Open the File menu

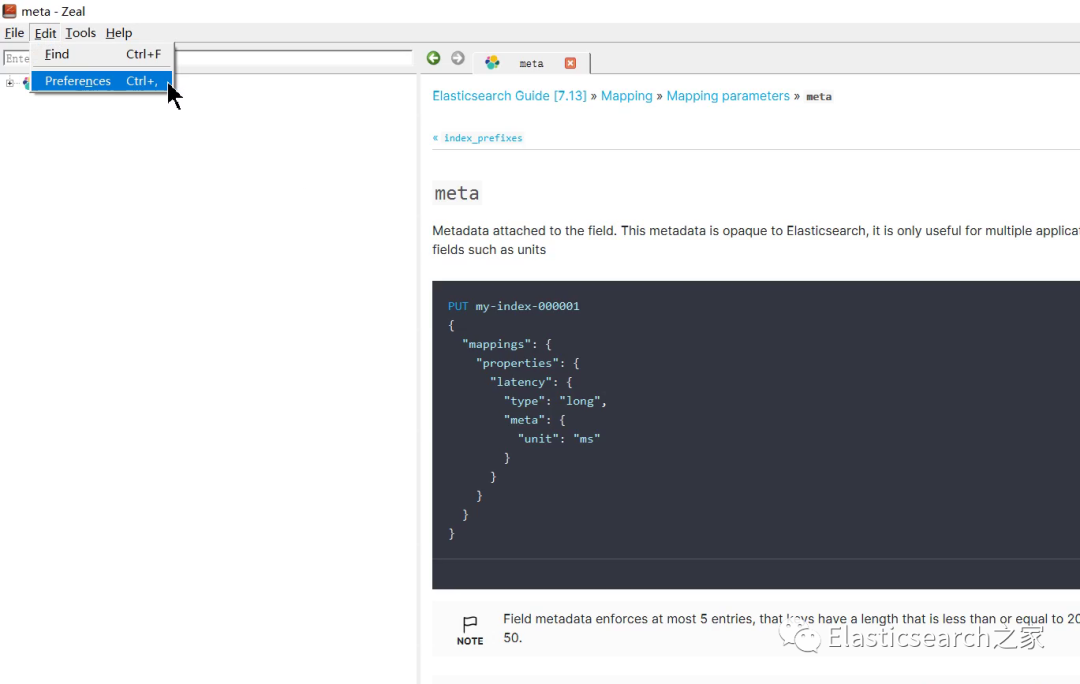pyautogui.click(x=14, y=33)
